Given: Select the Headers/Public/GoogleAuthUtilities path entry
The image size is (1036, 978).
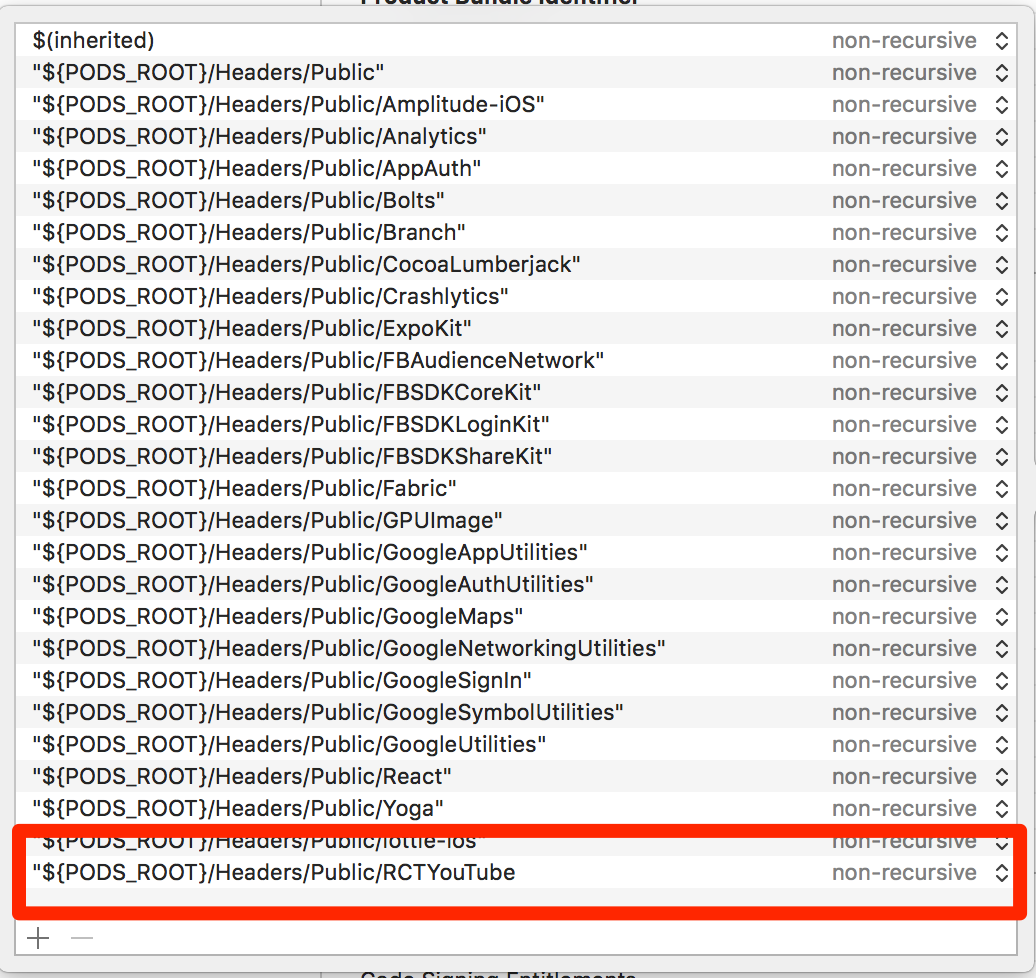Looking at the screenshot, I should 313,585.
